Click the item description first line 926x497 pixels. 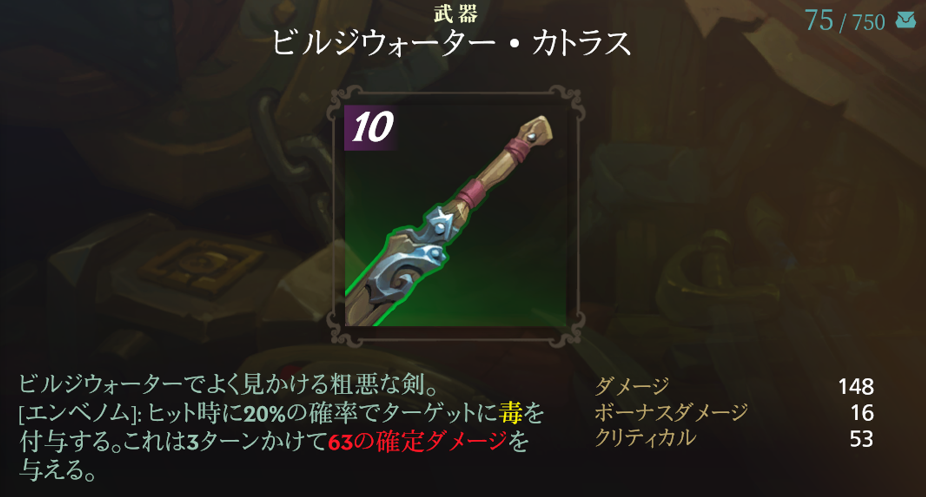228,384
